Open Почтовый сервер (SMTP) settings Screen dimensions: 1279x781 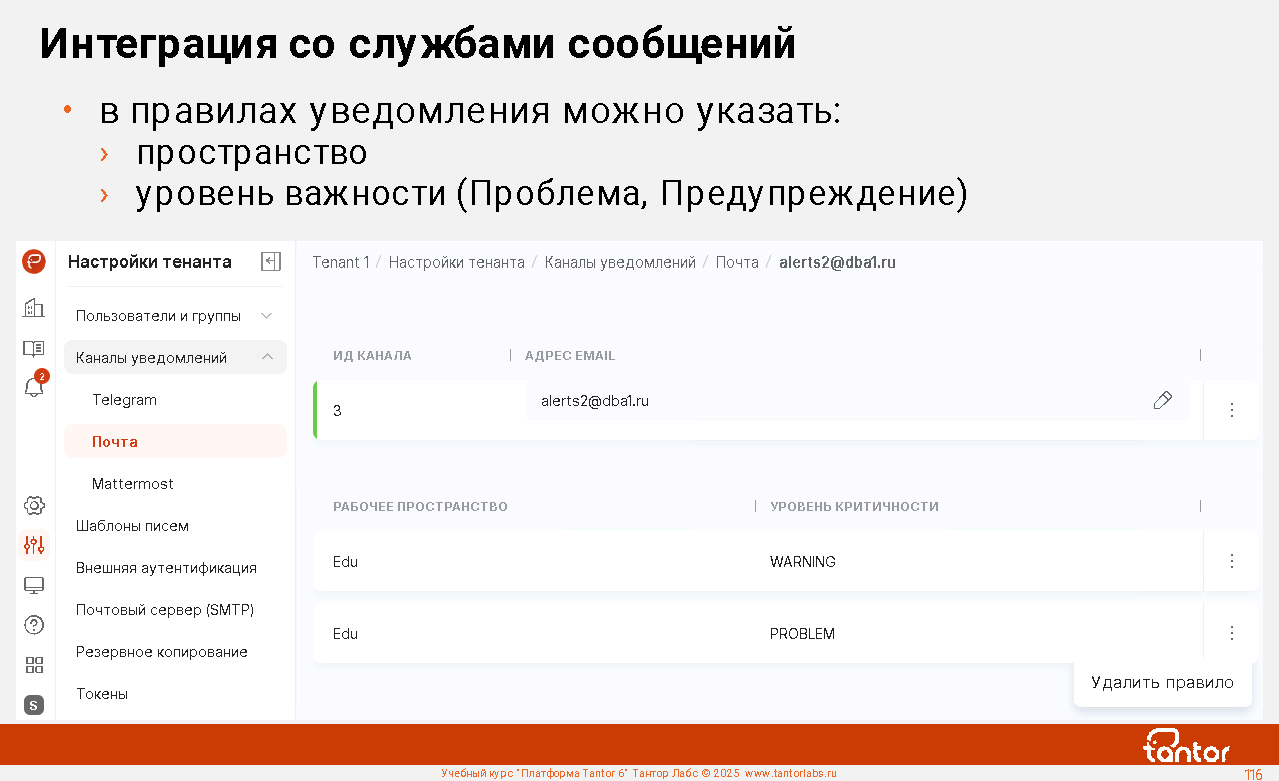pos(165,610)
